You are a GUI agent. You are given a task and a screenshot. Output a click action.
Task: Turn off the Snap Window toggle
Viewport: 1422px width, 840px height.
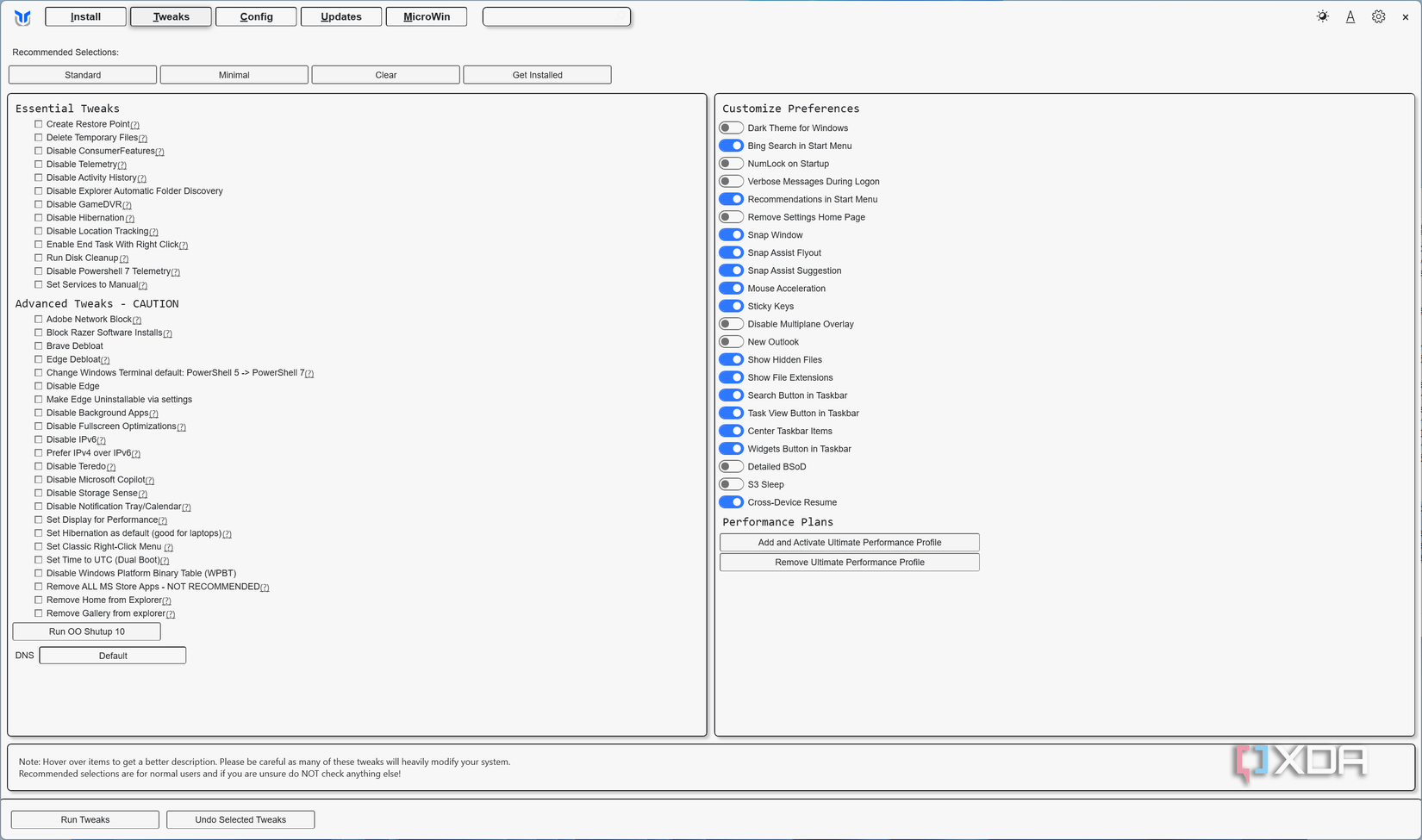(x=731, y=234)
